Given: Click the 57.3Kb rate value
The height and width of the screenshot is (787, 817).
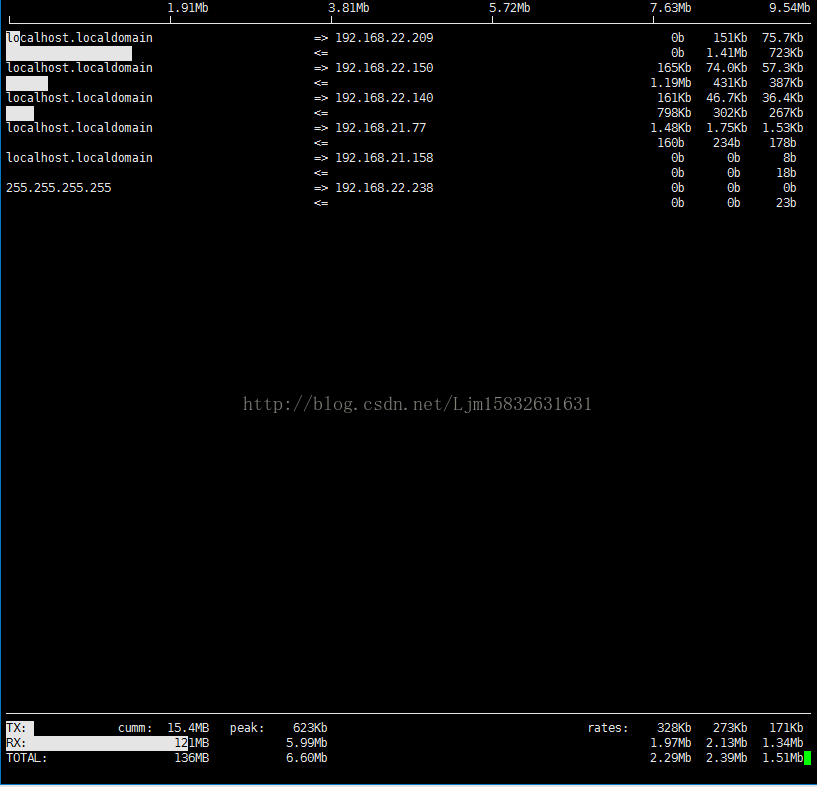Looking at the screenshot, I should pos(783,68).
